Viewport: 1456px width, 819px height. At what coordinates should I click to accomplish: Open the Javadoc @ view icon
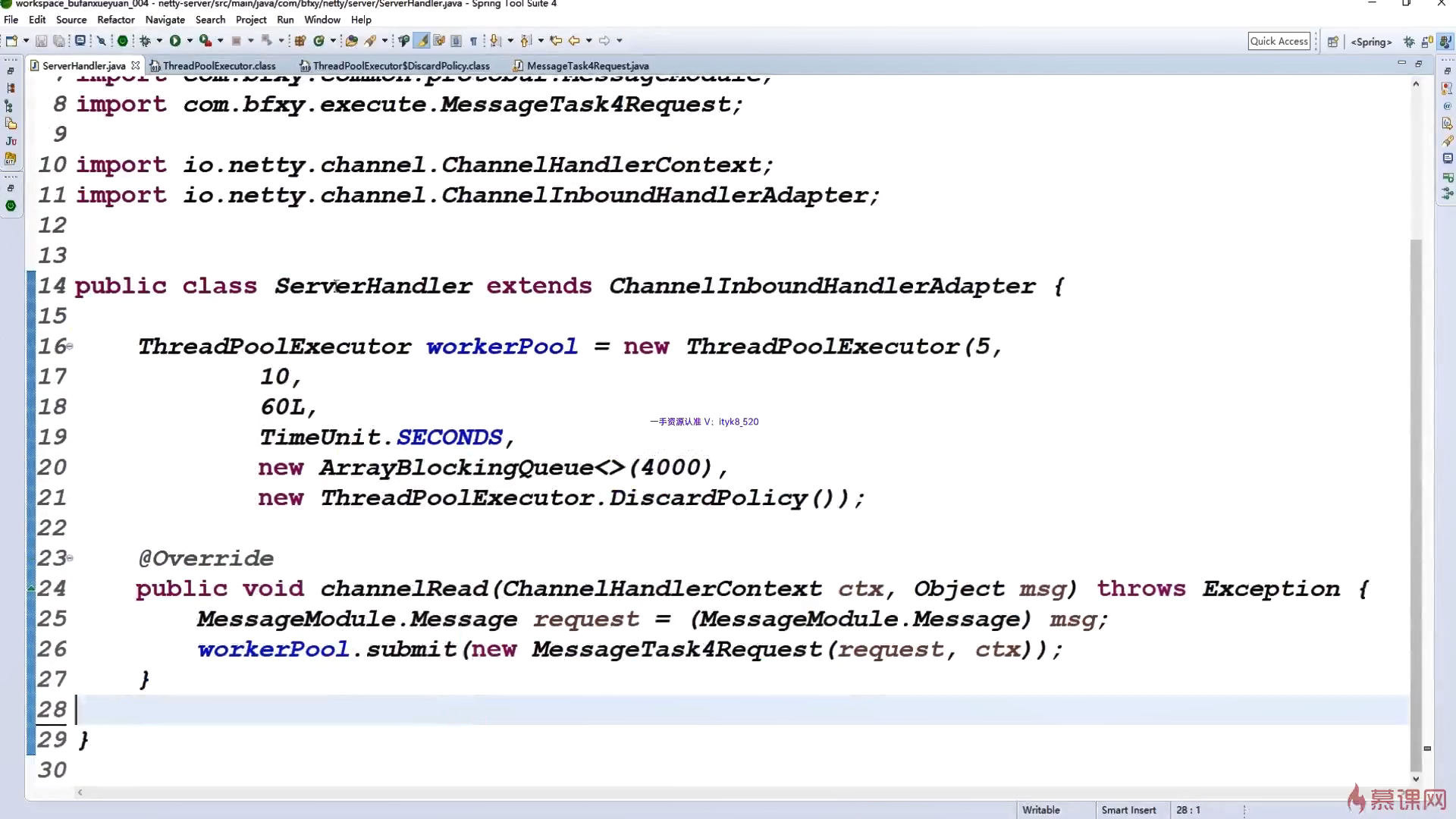[1447, 106]
